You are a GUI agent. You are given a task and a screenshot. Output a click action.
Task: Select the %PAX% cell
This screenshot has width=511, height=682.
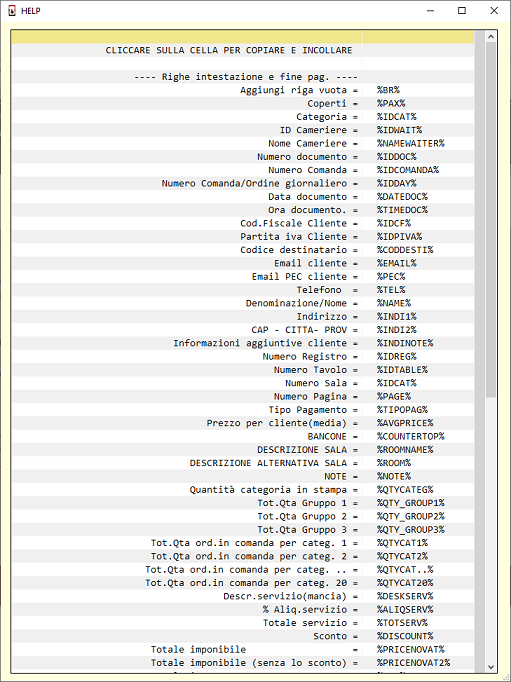point(418,104)
